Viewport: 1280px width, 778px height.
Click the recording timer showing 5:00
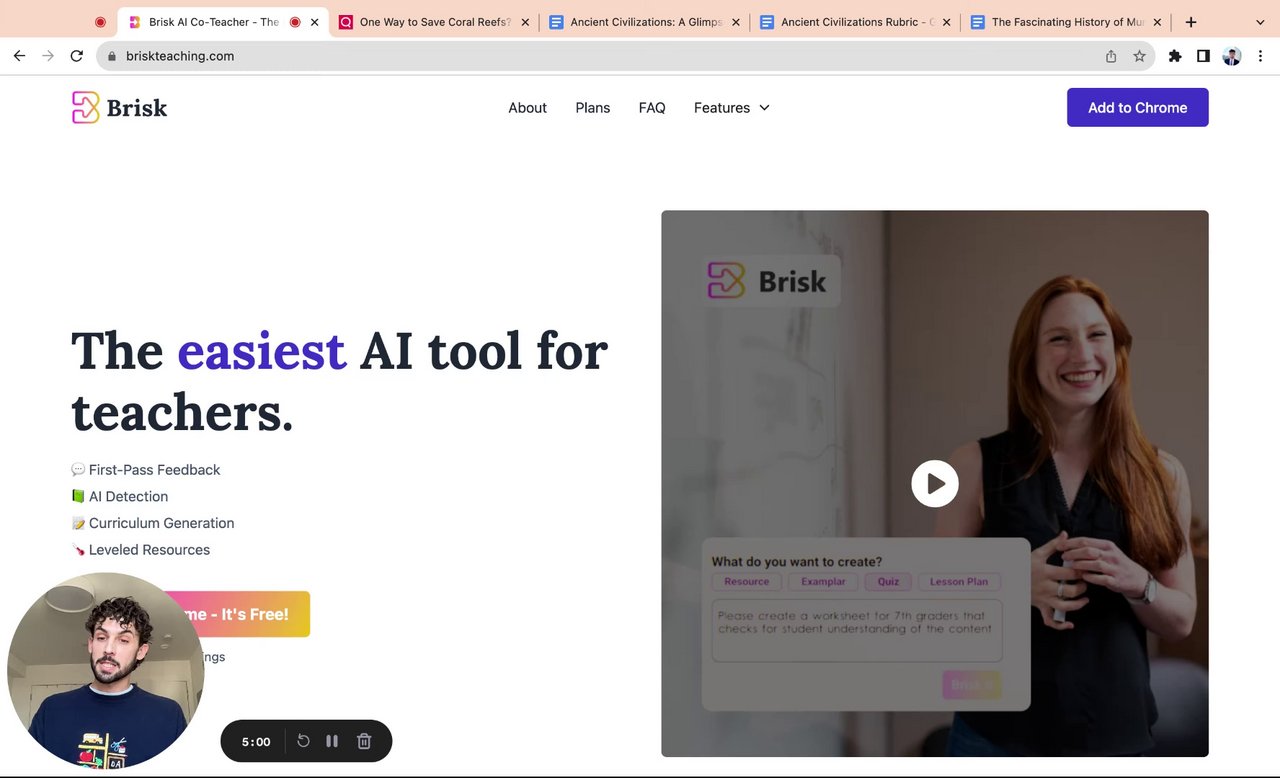(256, 741)
